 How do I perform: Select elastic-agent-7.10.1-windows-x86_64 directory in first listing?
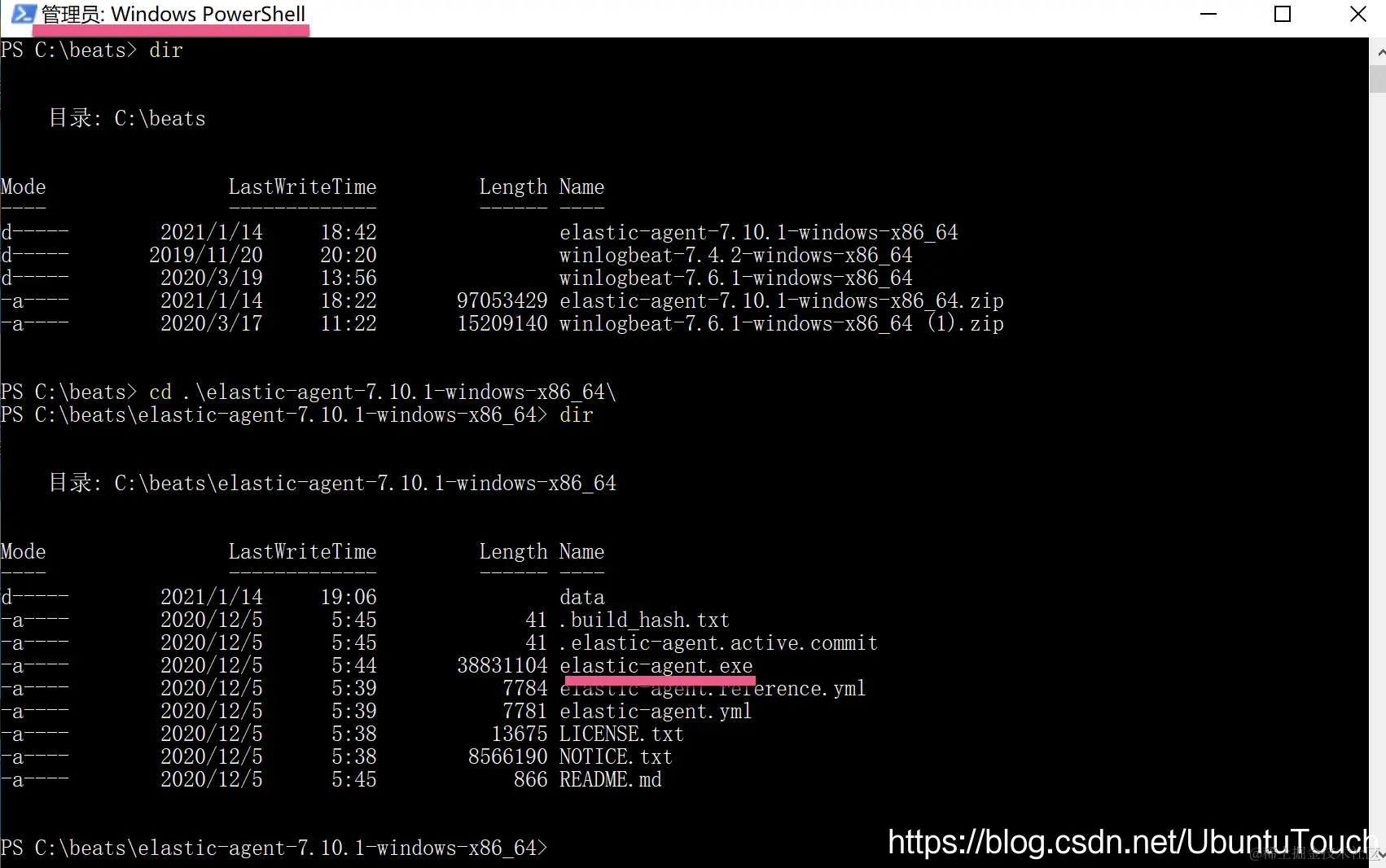coord(759,232)
